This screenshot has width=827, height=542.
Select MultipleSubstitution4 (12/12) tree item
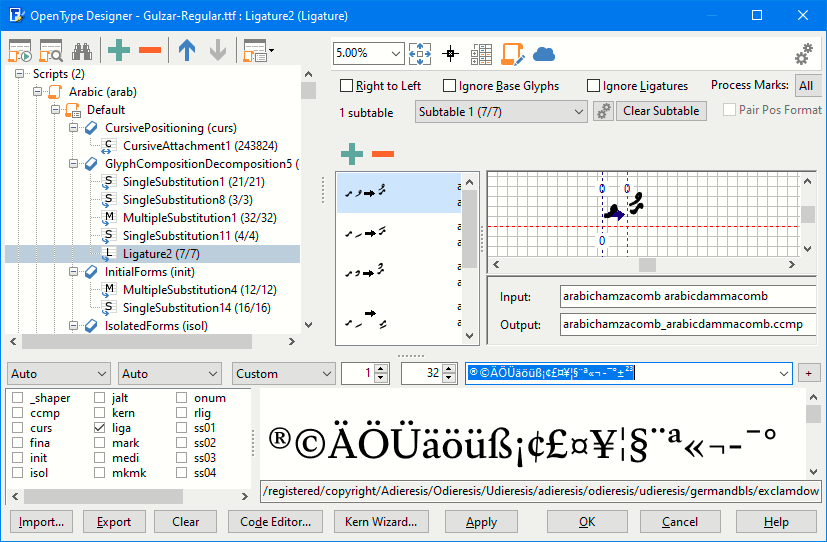click(199, 290)
